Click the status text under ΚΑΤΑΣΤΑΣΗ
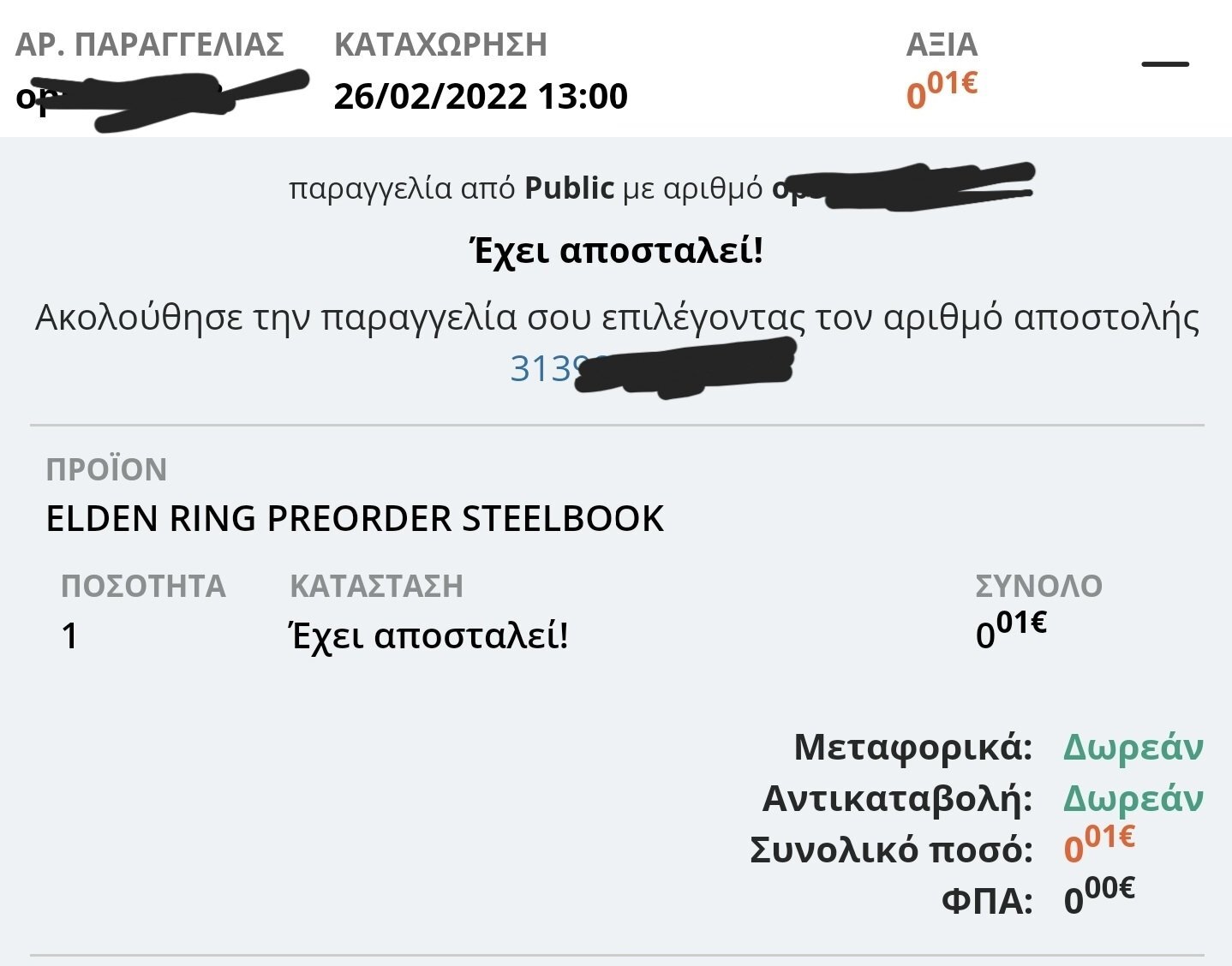Image resolution: width=1232 pixels, height=966 pixels. pyautogui.click(x=428, y=636)
